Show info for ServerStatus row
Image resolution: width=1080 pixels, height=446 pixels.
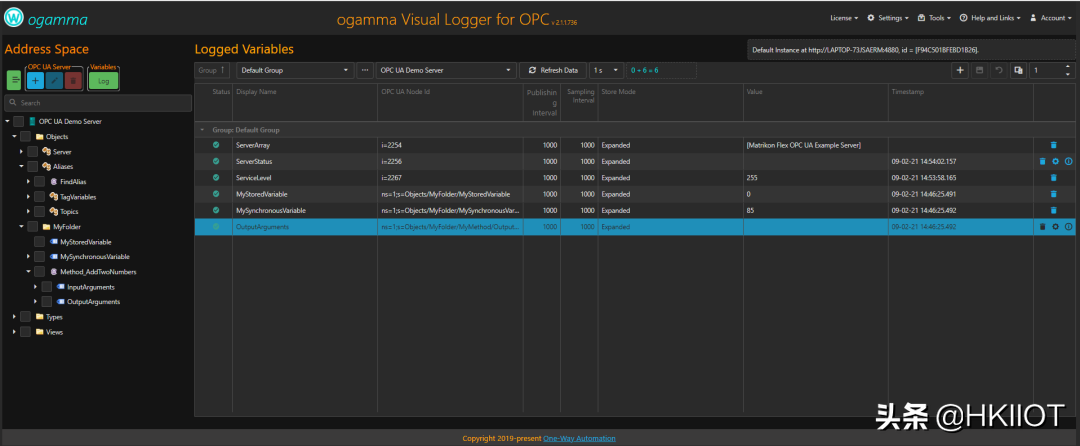(1068, 161)
